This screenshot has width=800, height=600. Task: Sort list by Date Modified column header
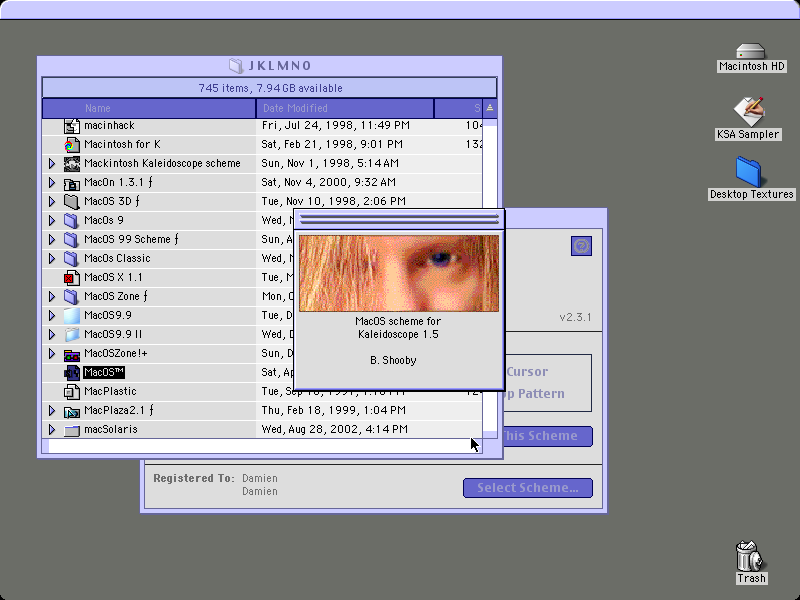(345, 108)
